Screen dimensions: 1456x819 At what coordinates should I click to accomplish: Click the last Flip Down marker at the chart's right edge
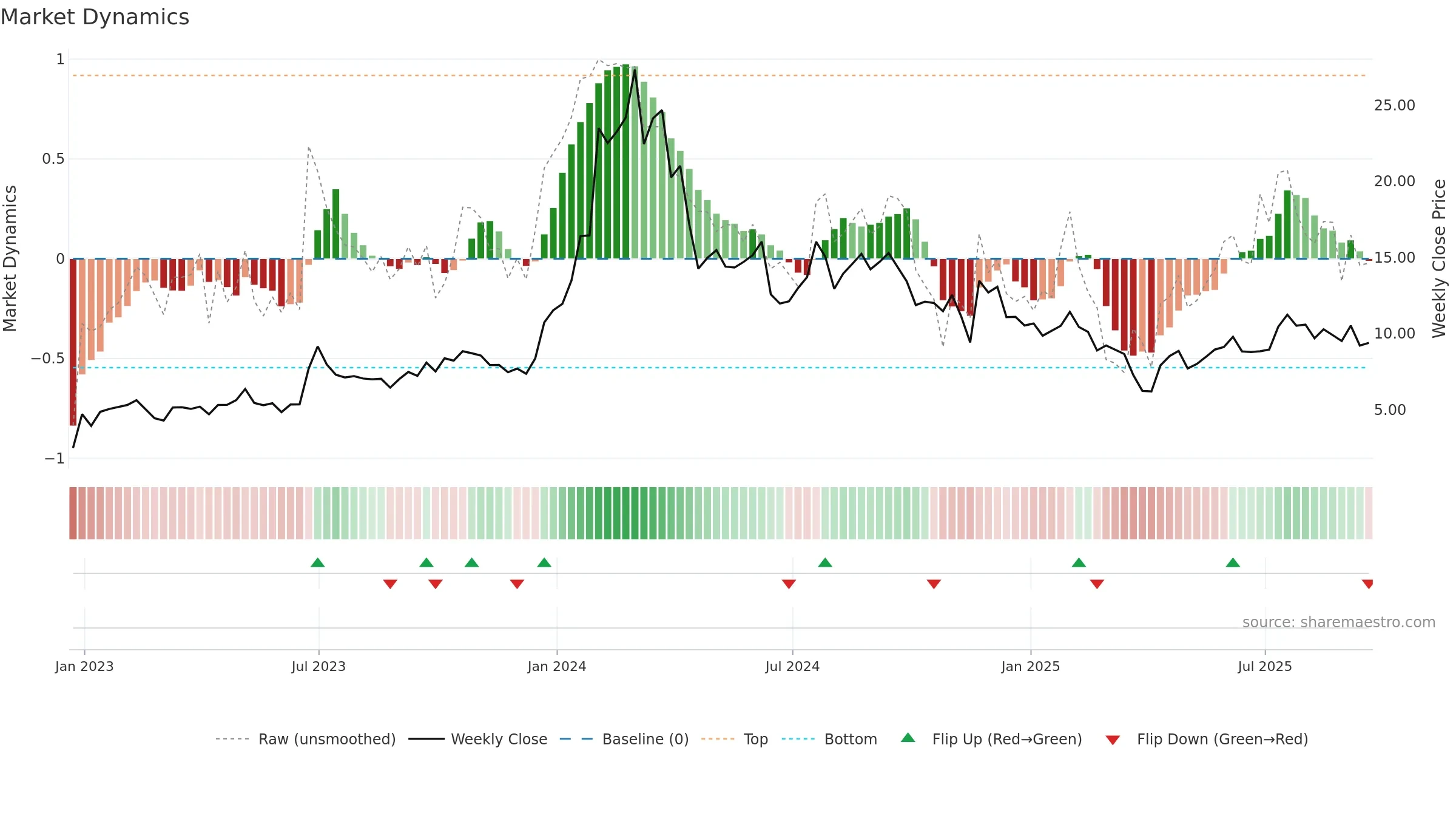tap(1367, 584)
